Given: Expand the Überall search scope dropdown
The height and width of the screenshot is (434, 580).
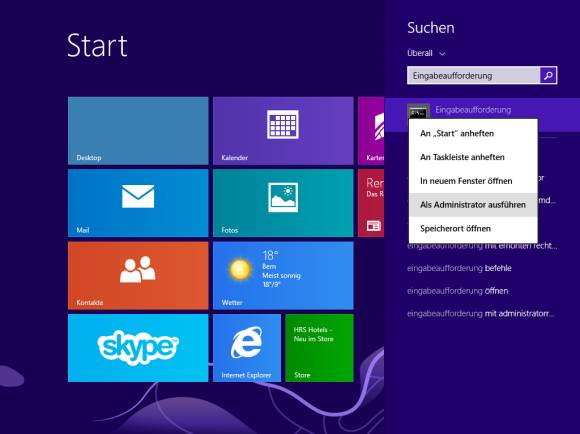Looking at the screenshot, I should [x=426, y=53].
